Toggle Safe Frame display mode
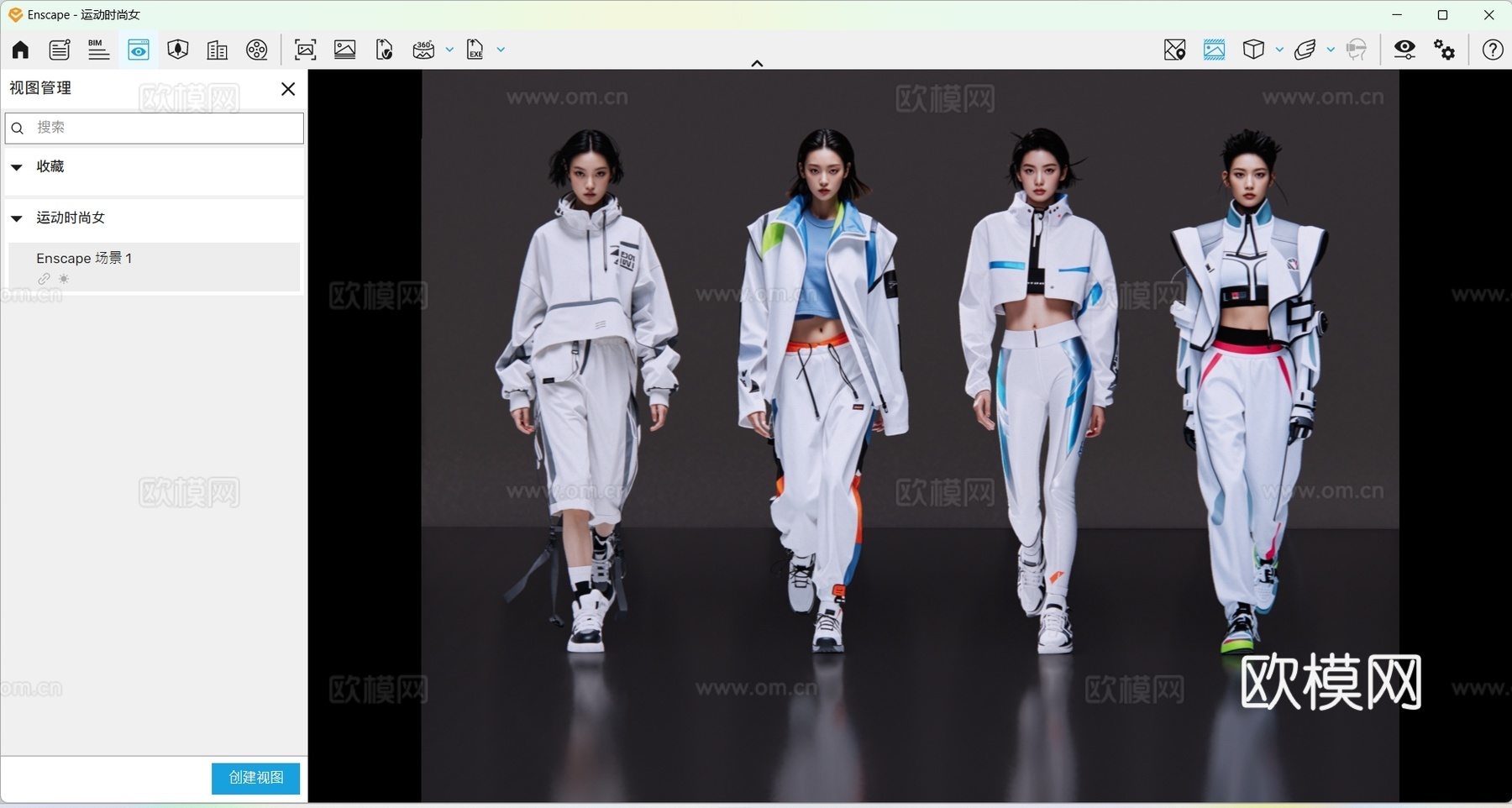 [1215, 50]
